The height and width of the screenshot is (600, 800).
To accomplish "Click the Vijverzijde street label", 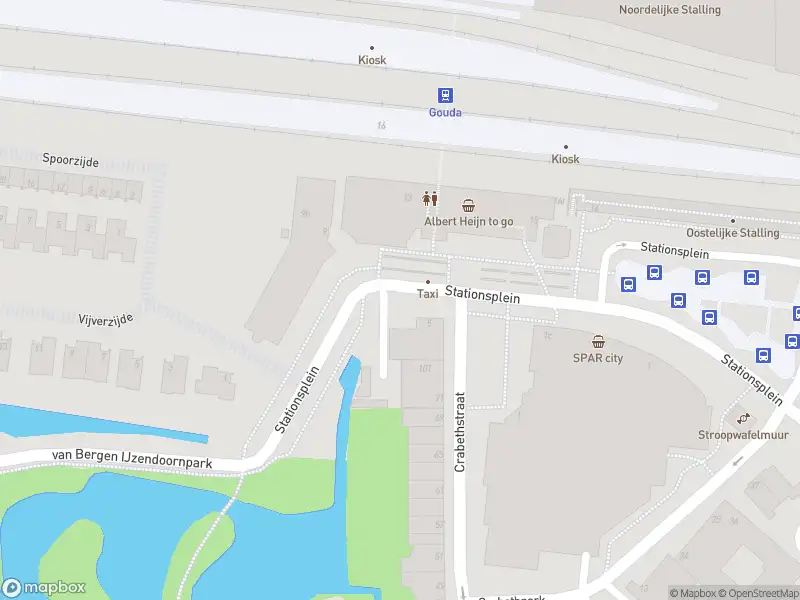I will click(x=106, y=320).
